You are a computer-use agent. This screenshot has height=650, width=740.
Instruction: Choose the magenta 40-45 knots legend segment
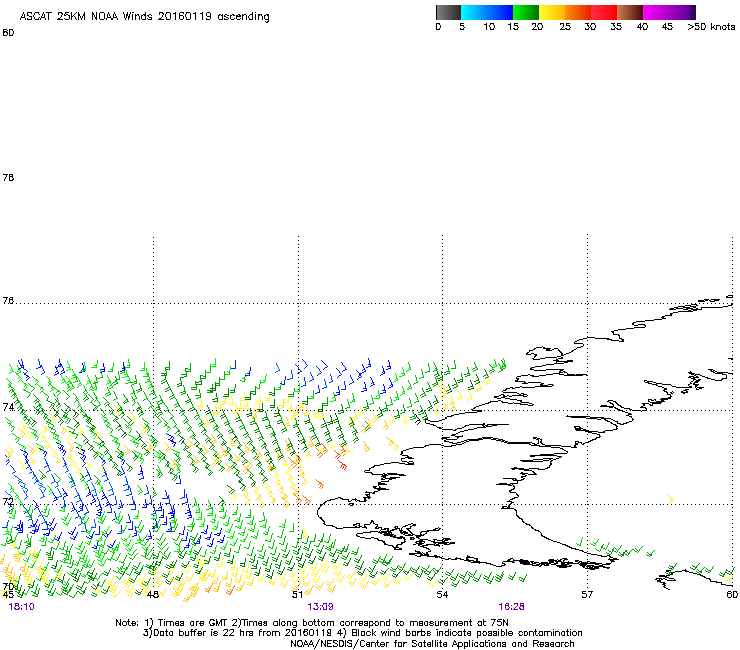656,12
